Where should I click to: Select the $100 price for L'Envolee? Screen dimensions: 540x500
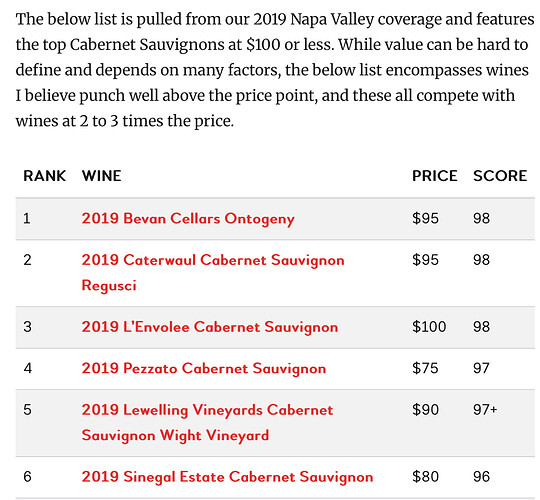coord(429,326)
